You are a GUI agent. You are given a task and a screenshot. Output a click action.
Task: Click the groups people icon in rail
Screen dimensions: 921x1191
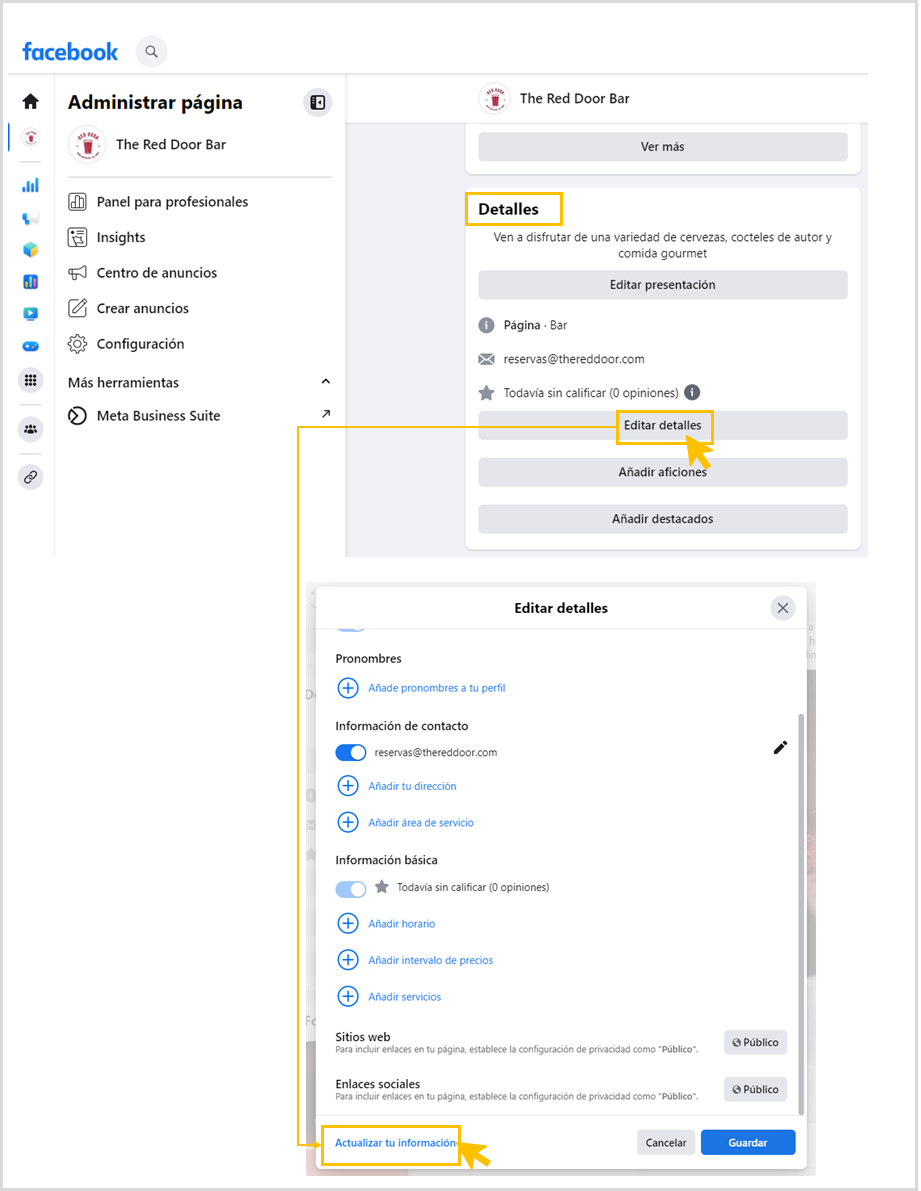[x=31, y=429]
